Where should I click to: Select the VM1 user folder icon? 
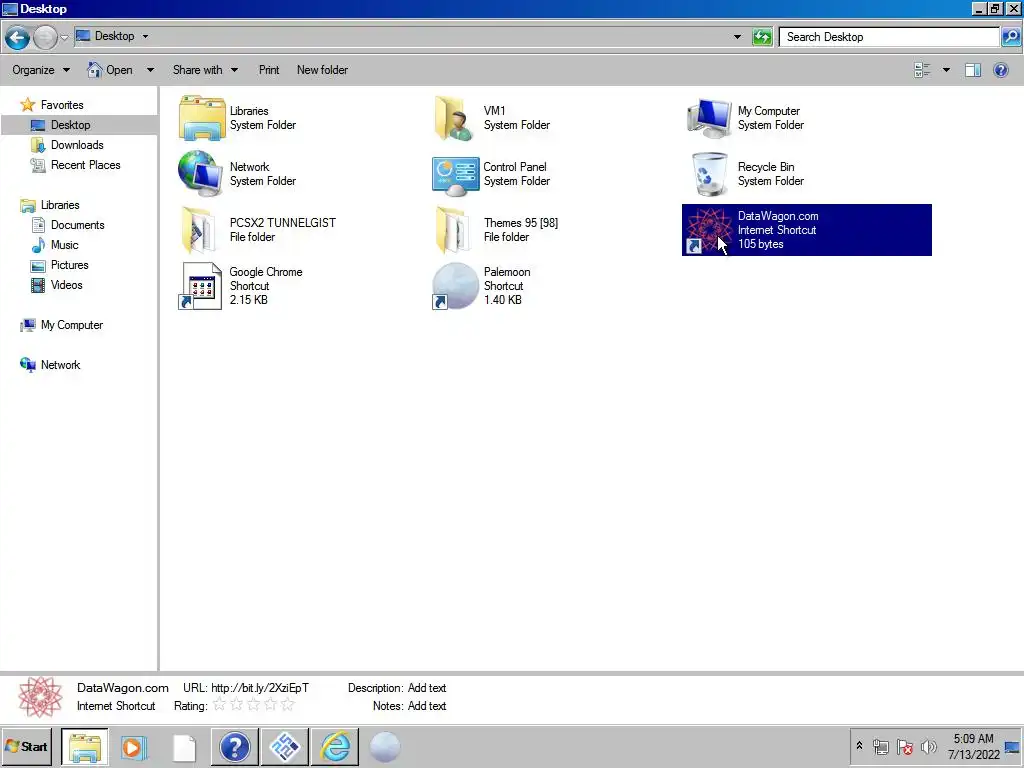click(455, 118)
